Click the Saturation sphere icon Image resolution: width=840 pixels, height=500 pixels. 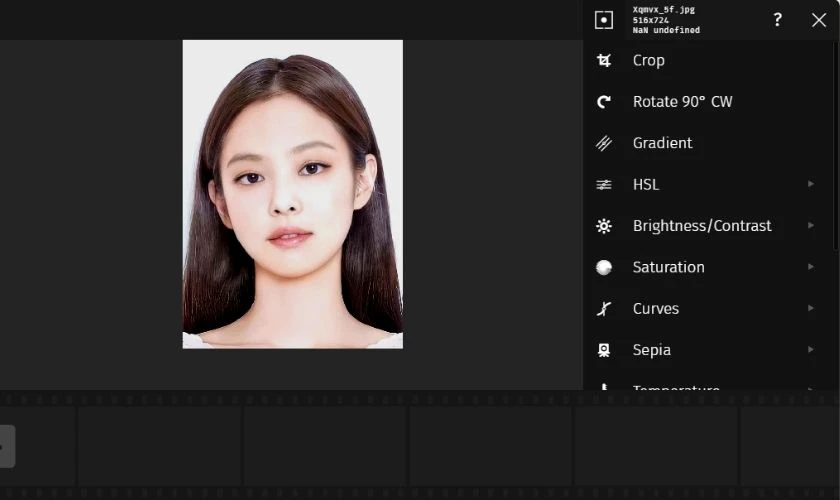[x=604, y=267]
